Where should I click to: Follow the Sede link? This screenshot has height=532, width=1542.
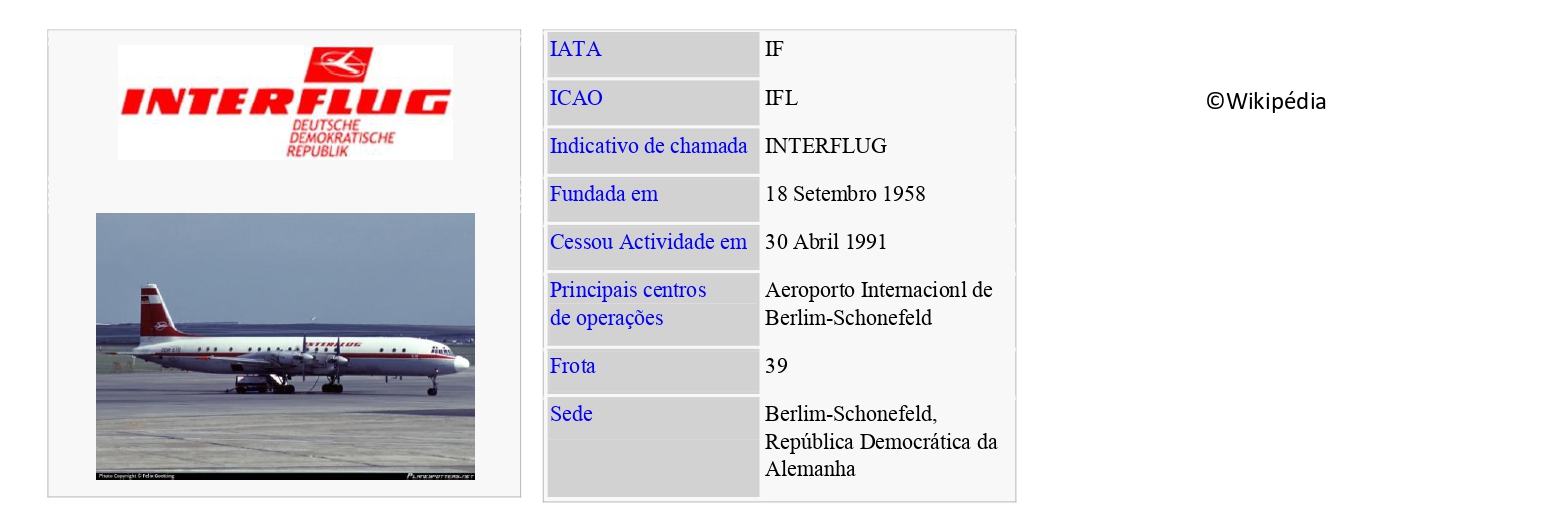pos(571,414)
